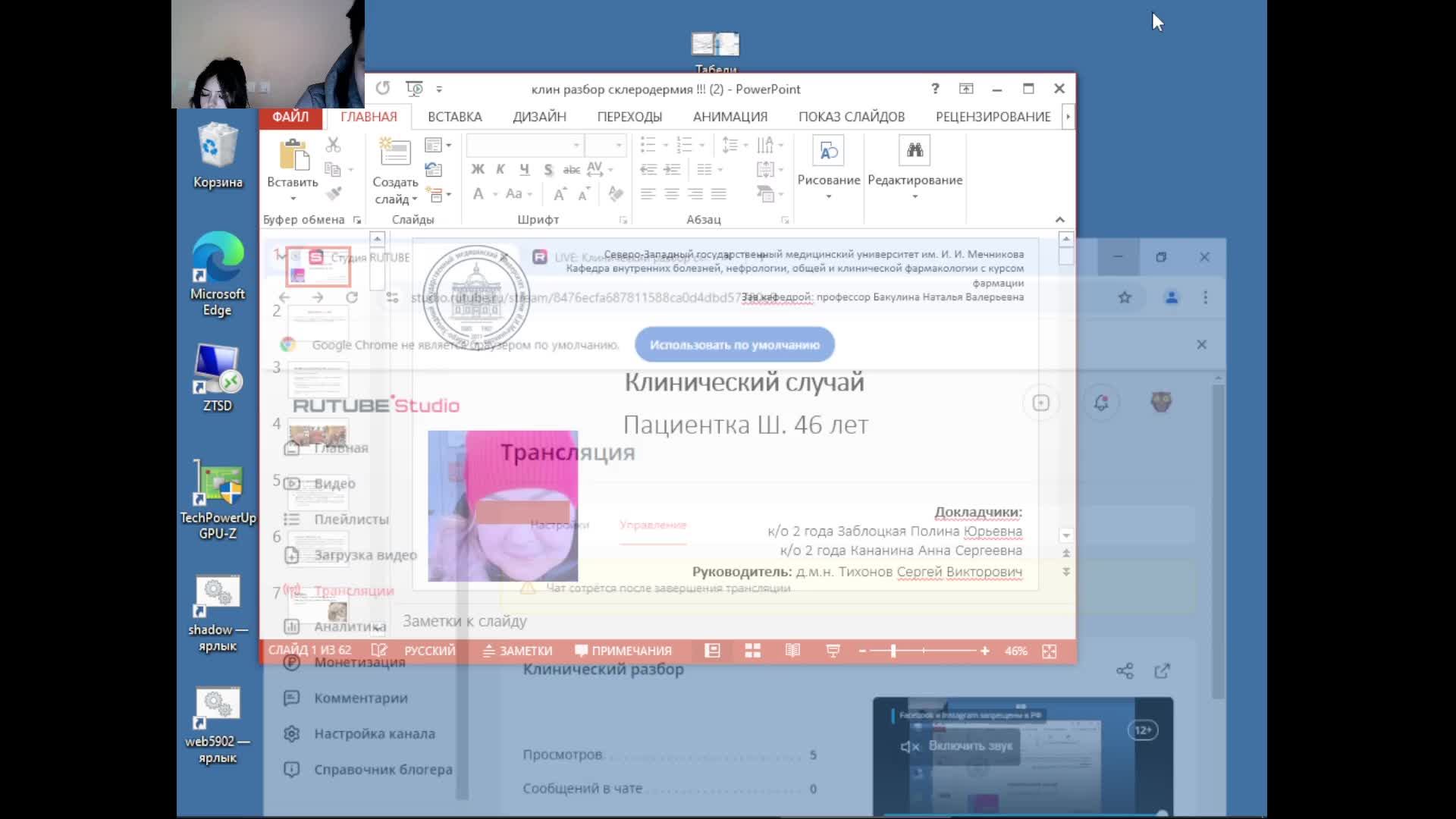Viewport: 1456px width, 819px height.
Task: Open the ДИЗАЙН ribbon tab
Action: (x=539, y=117)
